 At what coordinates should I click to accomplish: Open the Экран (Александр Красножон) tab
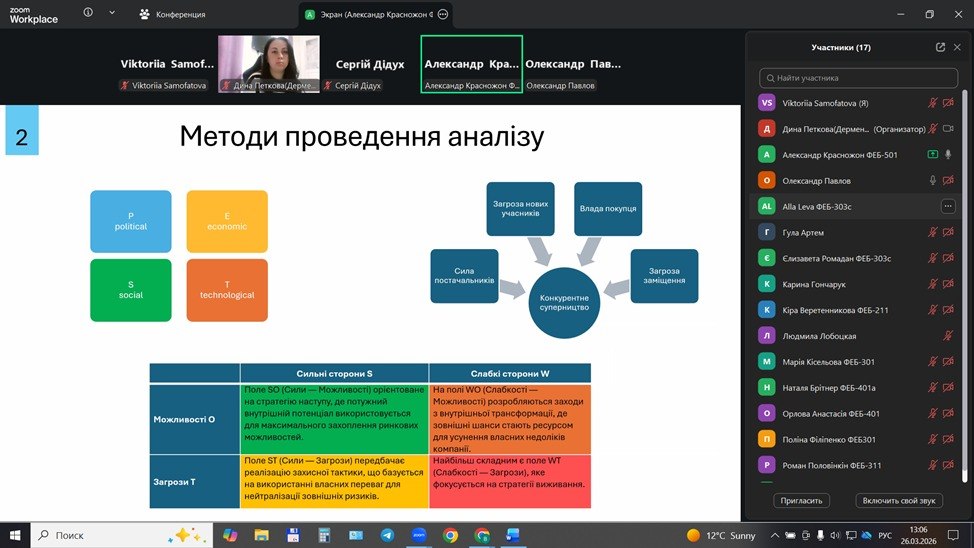[x=370, y=15]
